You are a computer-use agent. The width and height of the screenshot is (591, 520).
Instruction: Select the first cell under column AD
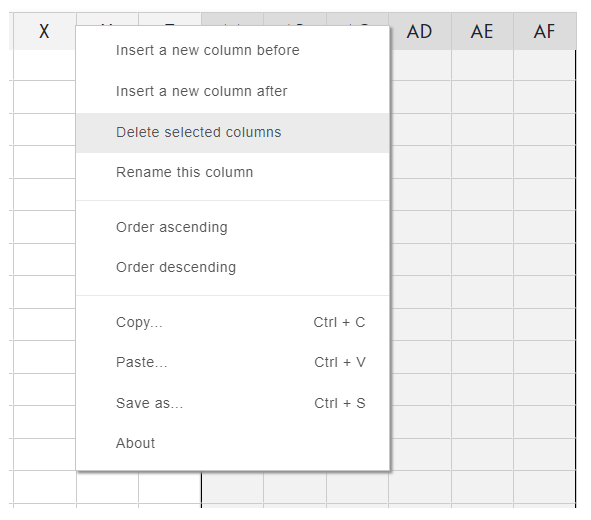pyautogui.click(x=421, y=65)
